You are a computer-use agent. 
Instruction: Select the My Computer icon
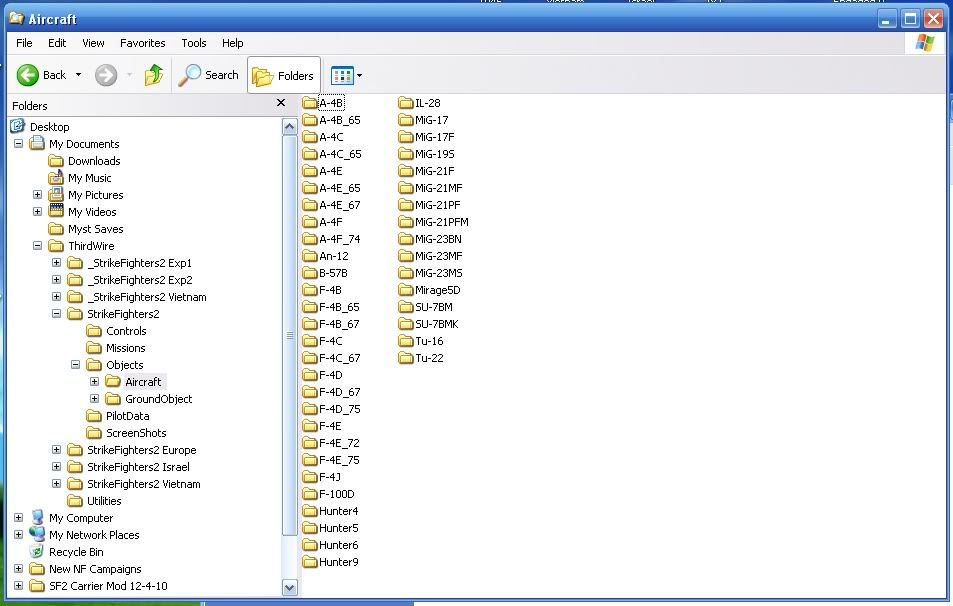pyautogui.click(x=37, y=517)
